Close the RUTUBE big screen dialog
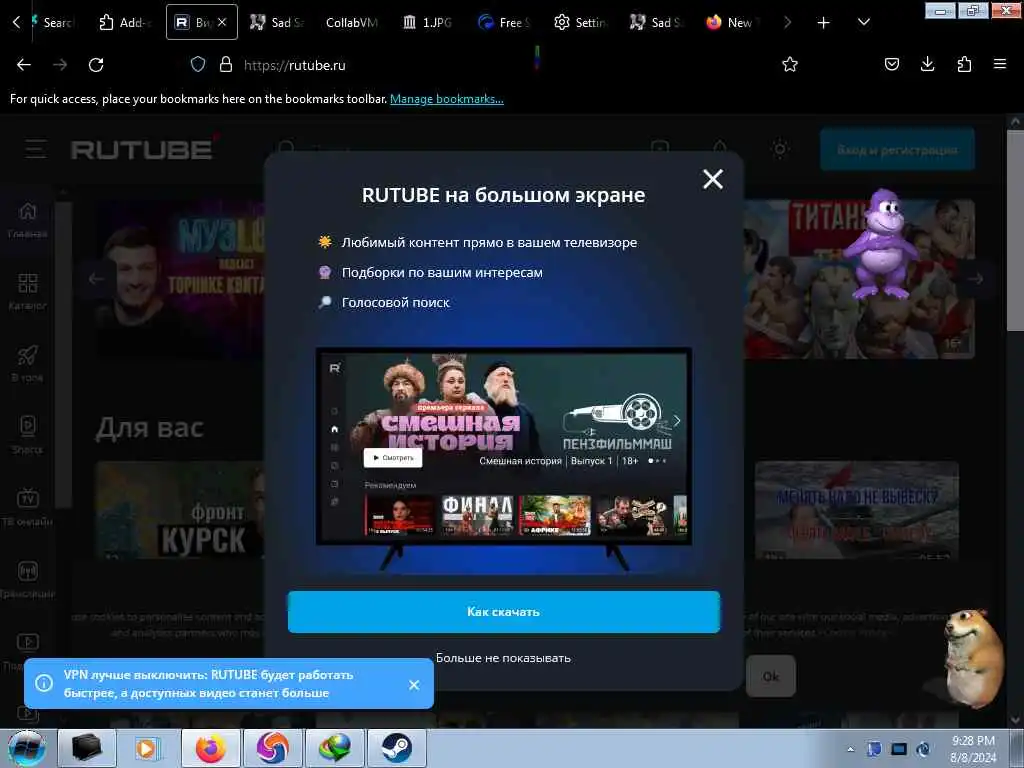This screenshot has height=768, width=1024. point(712,178)
